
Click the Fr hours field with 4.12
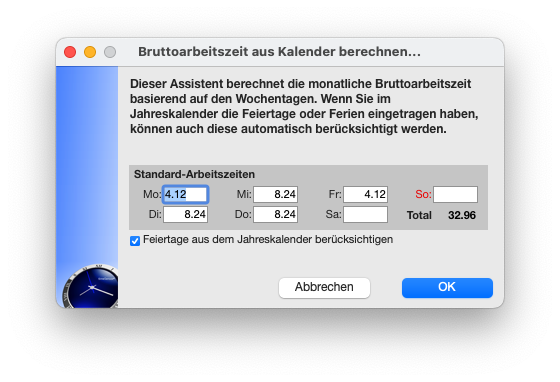point(365,195)
